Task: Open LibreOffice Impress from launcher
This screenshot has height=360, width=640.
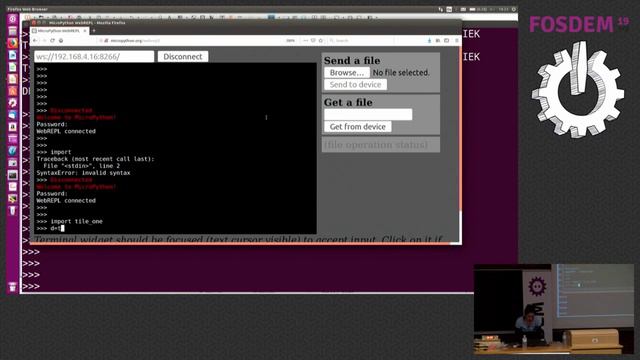Action: click(13, 79)
